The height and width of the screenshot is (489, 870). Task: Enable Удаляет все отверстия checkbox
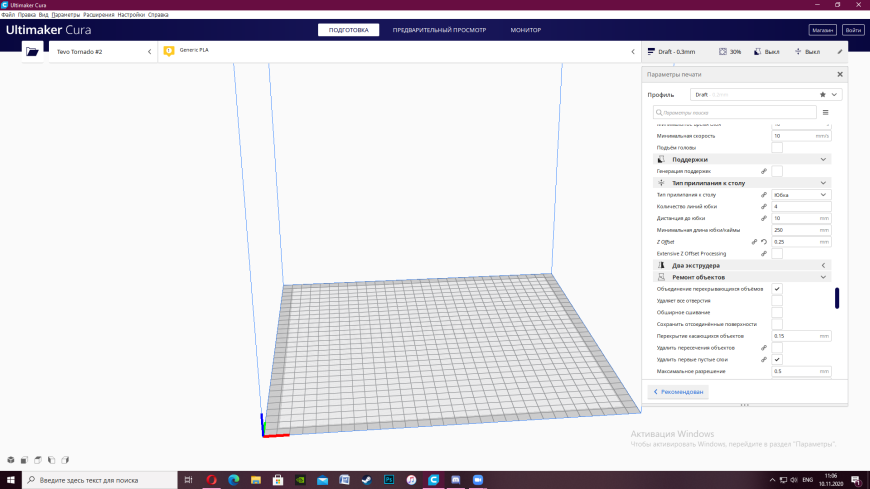click(x=777, y=301)
